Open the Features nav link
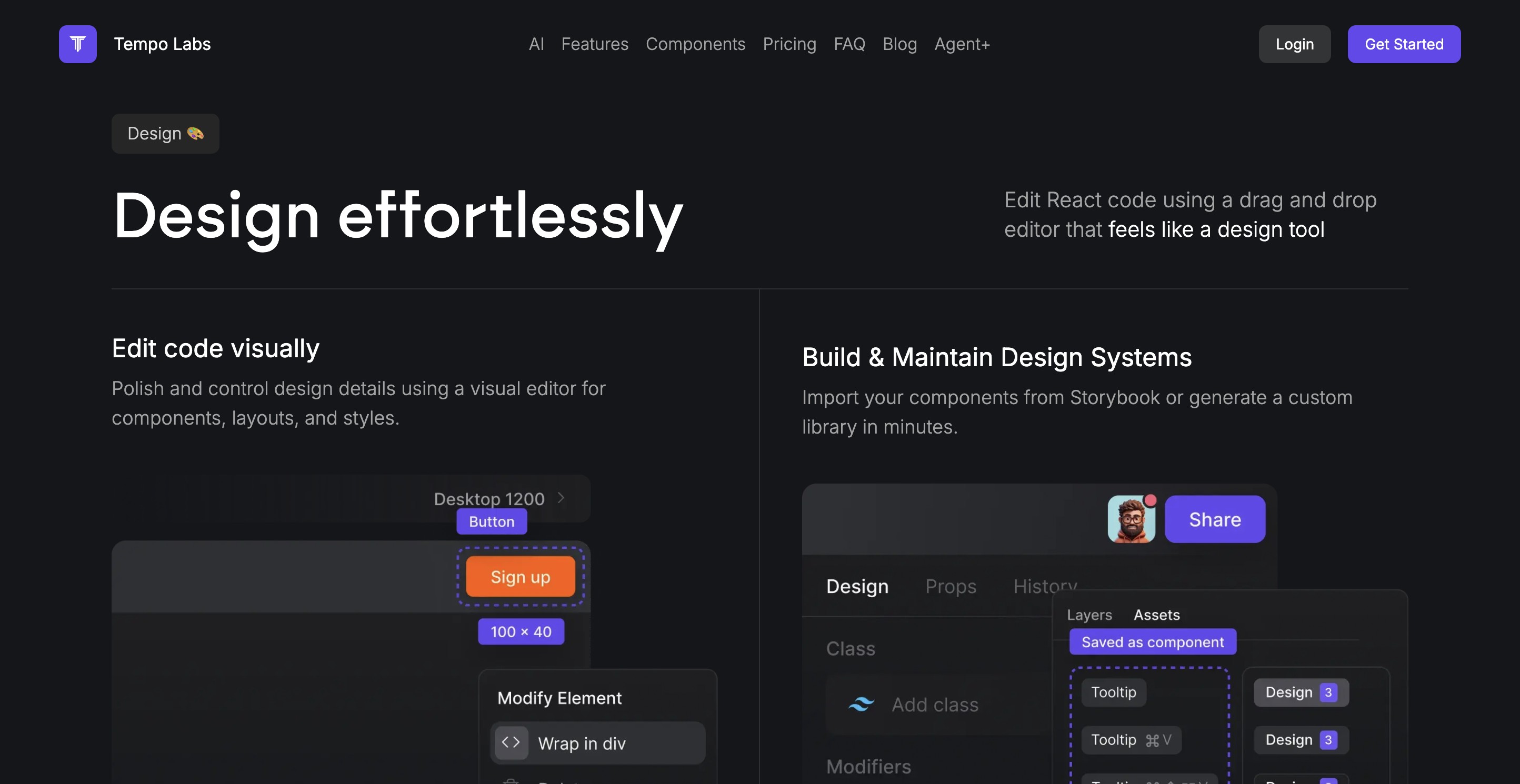The image size is (1520, 784). coord(594,44)
